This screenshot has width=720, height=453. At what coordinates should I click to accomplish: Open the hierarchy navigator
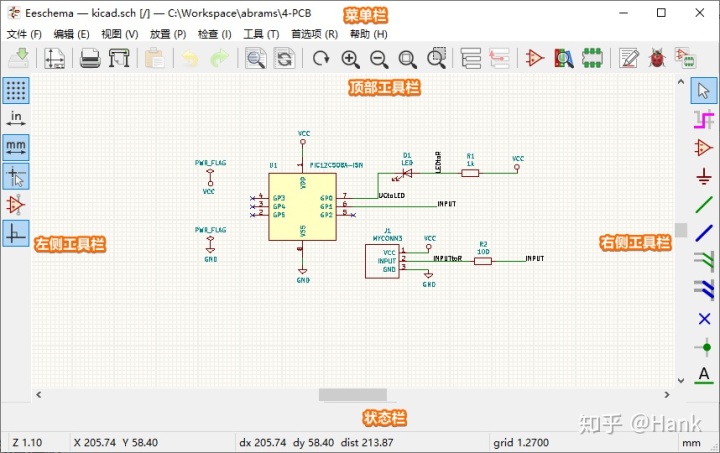[x=471, y=58]
